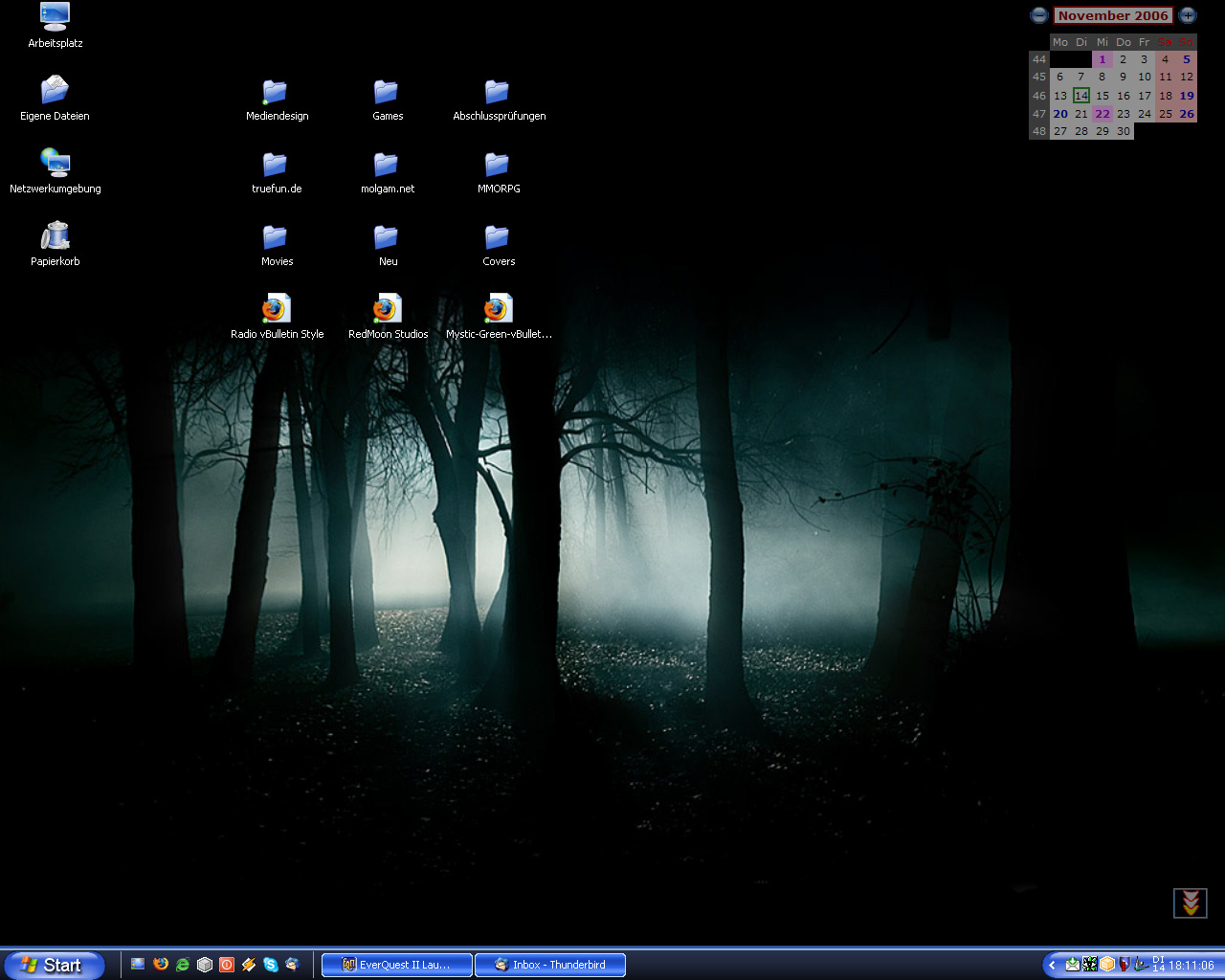
Task: Click the taskbar clock showing 18:11
Action: click(x=1192, y=966)
